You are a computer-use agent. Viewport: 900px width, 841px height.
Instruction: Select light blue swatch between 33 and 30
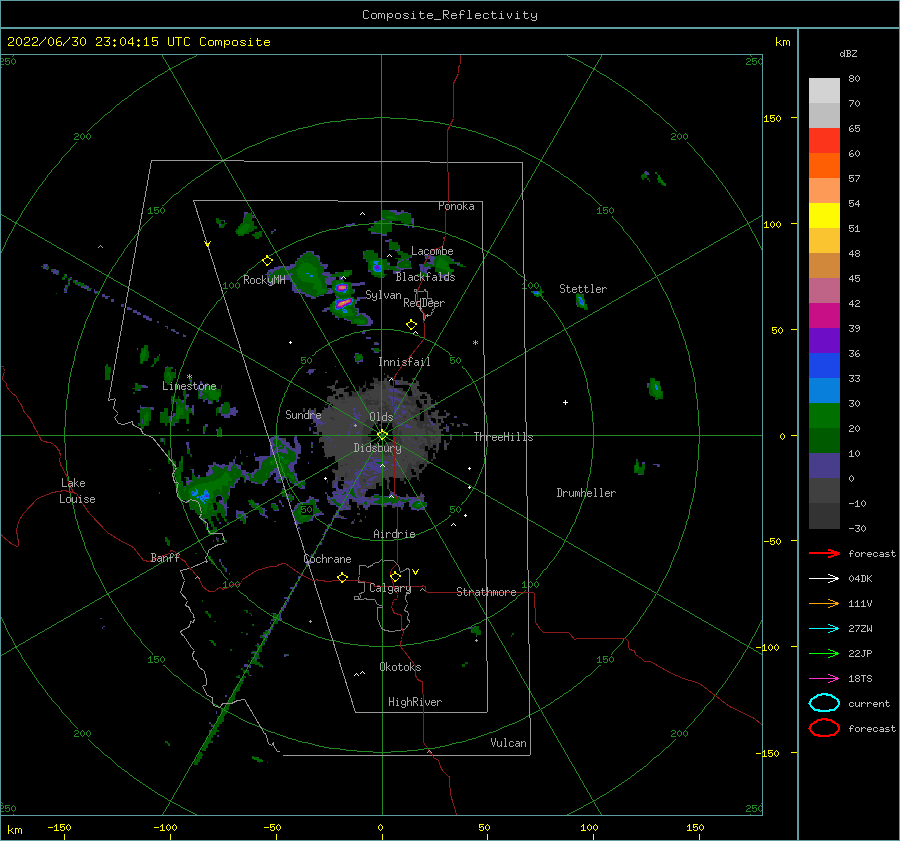[x=824, y=391]
